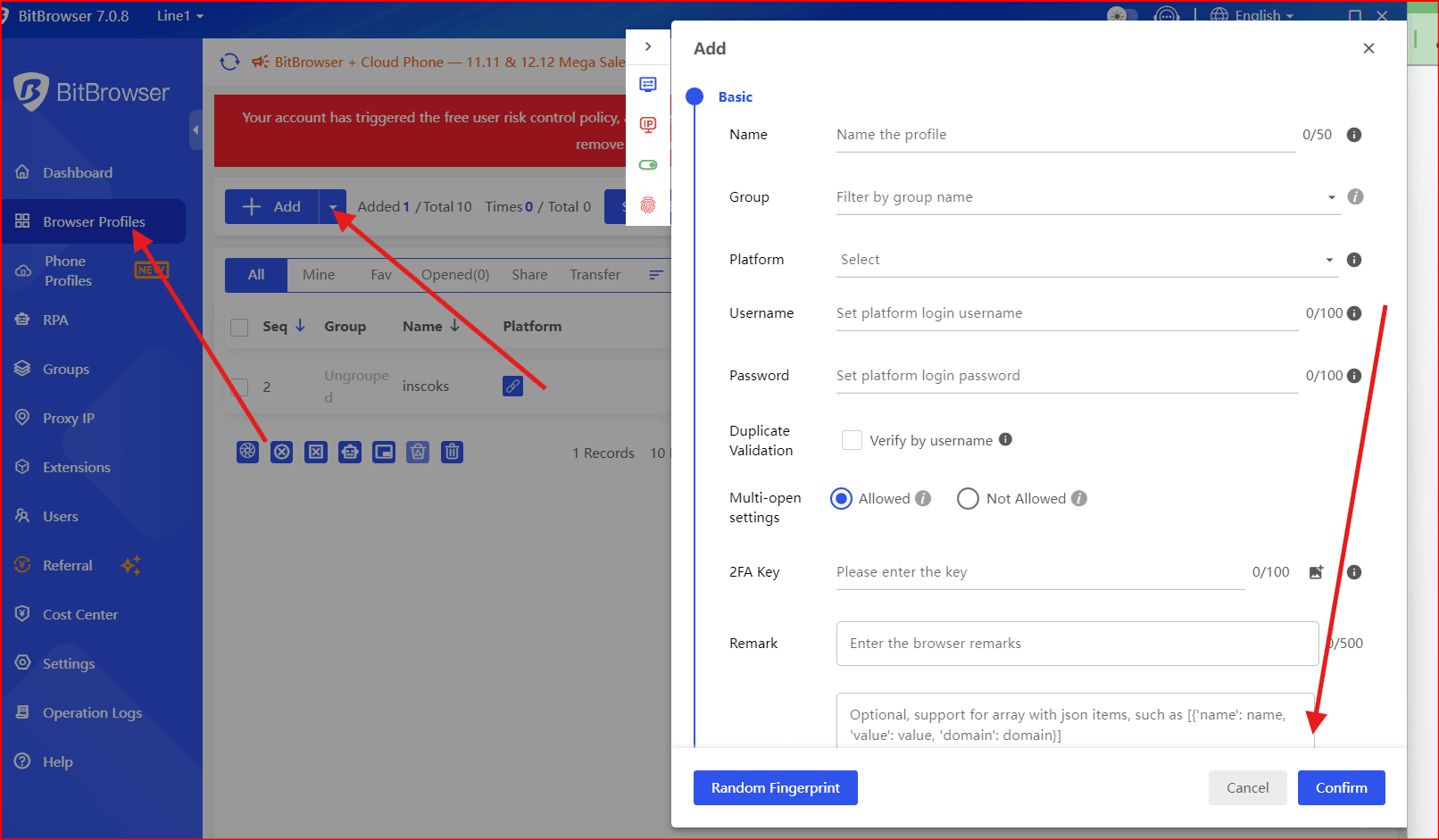Switch to the Mine tab
Image resolution: width=1439 pixels, height=840 pixels.
(x=319, y=275)
